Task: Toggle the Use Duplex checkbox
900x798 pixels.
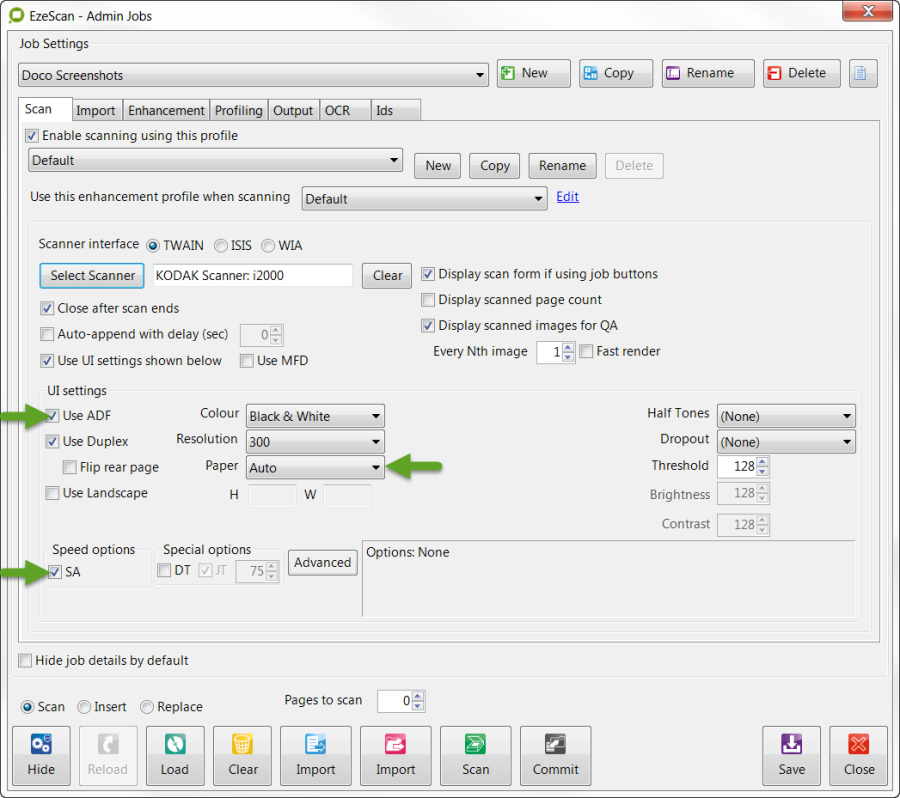Action: point(53,441)
